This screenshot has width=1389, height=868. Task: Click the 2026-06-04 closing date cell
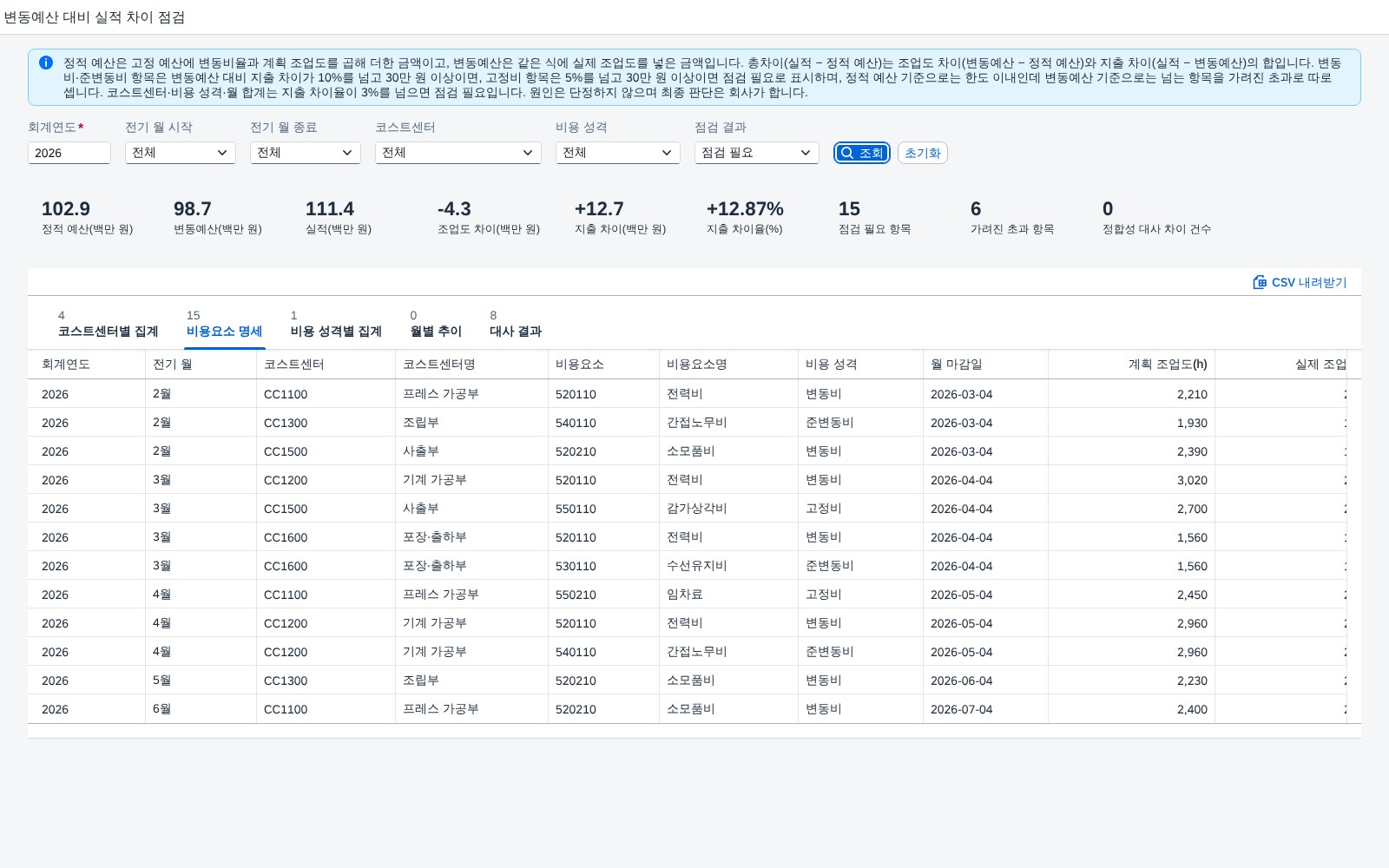tap(986, 681)
